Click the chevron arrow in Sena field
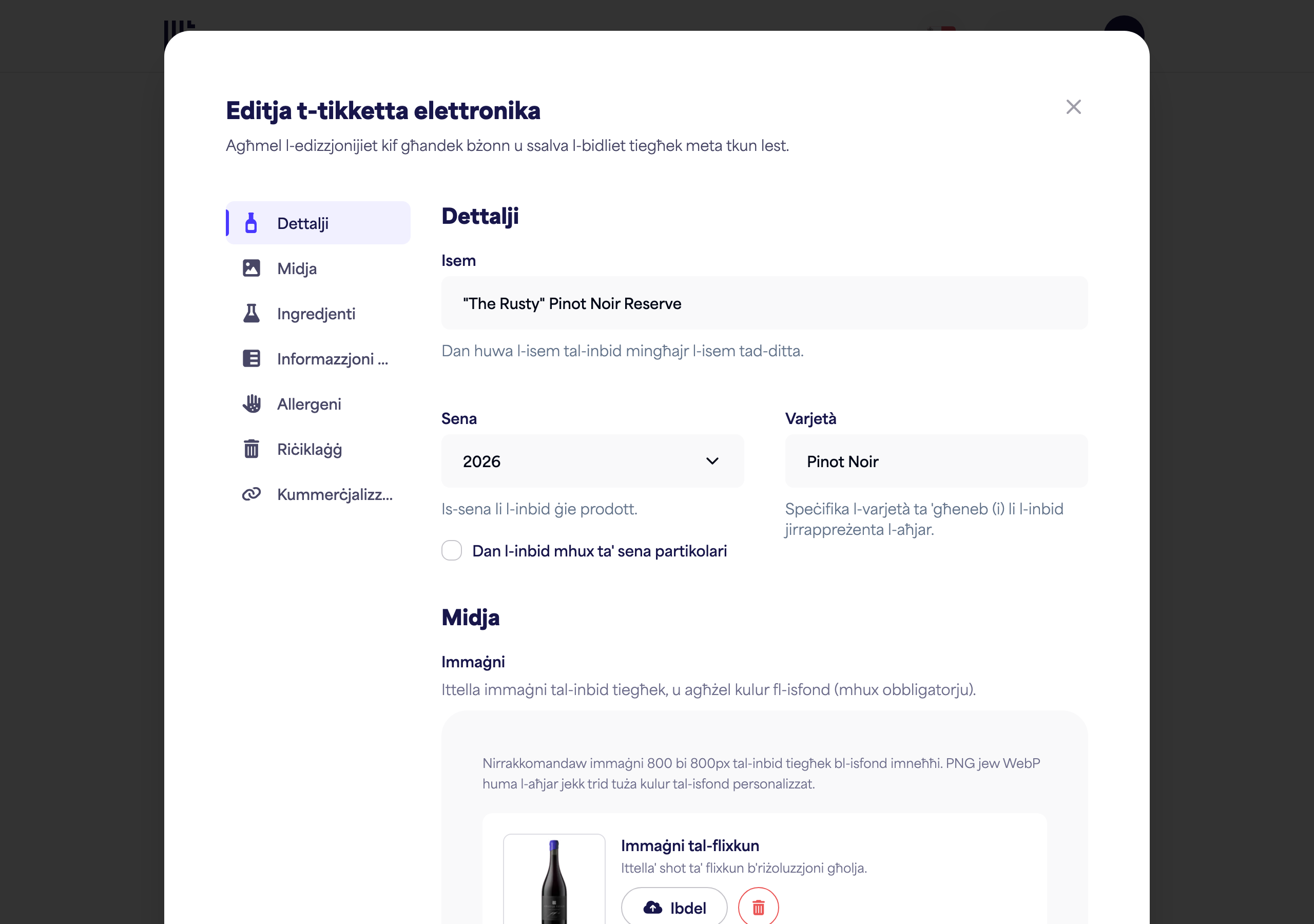 [x=712, y=461]
